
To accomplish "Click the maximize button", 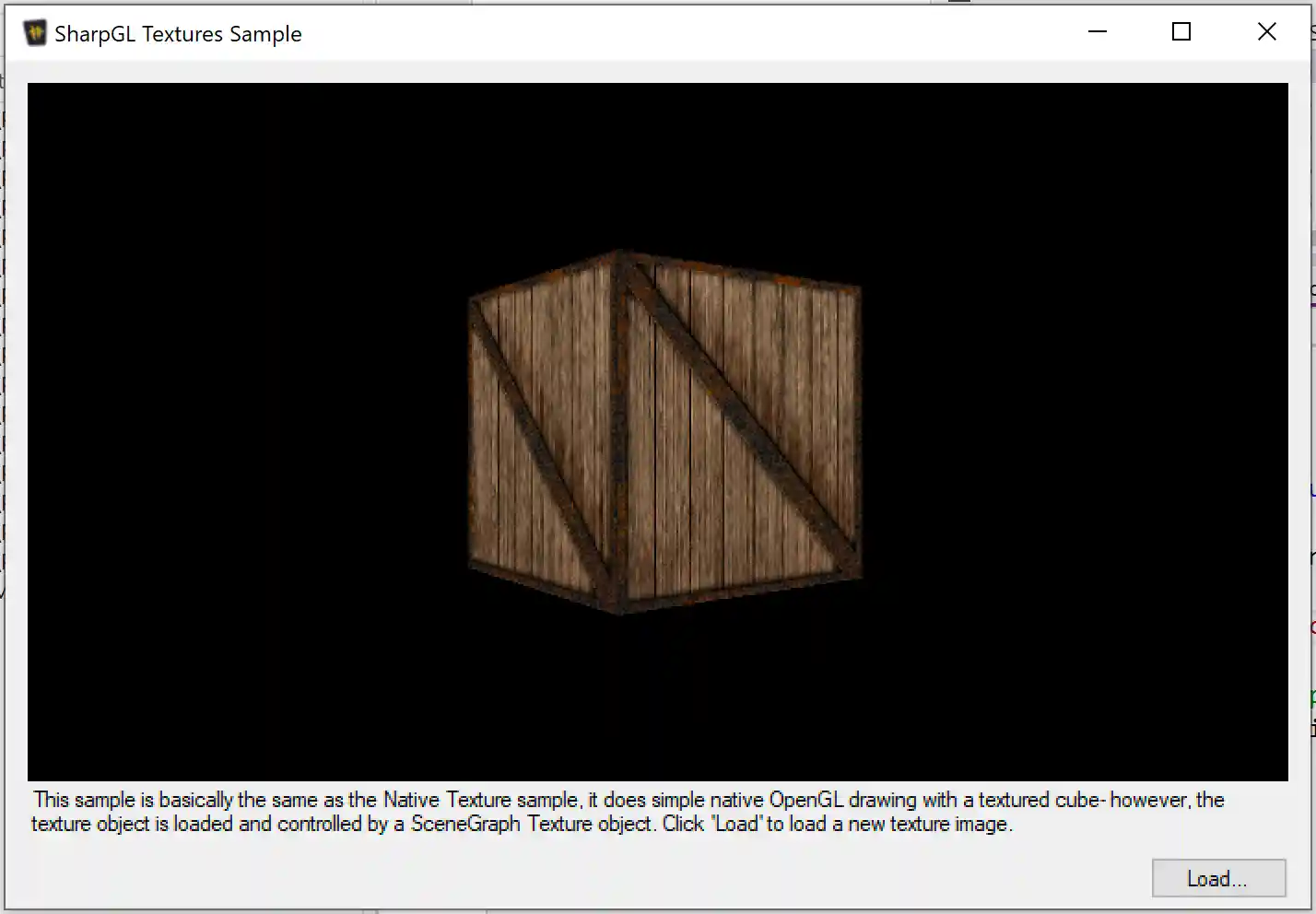I will [1181, 31].
